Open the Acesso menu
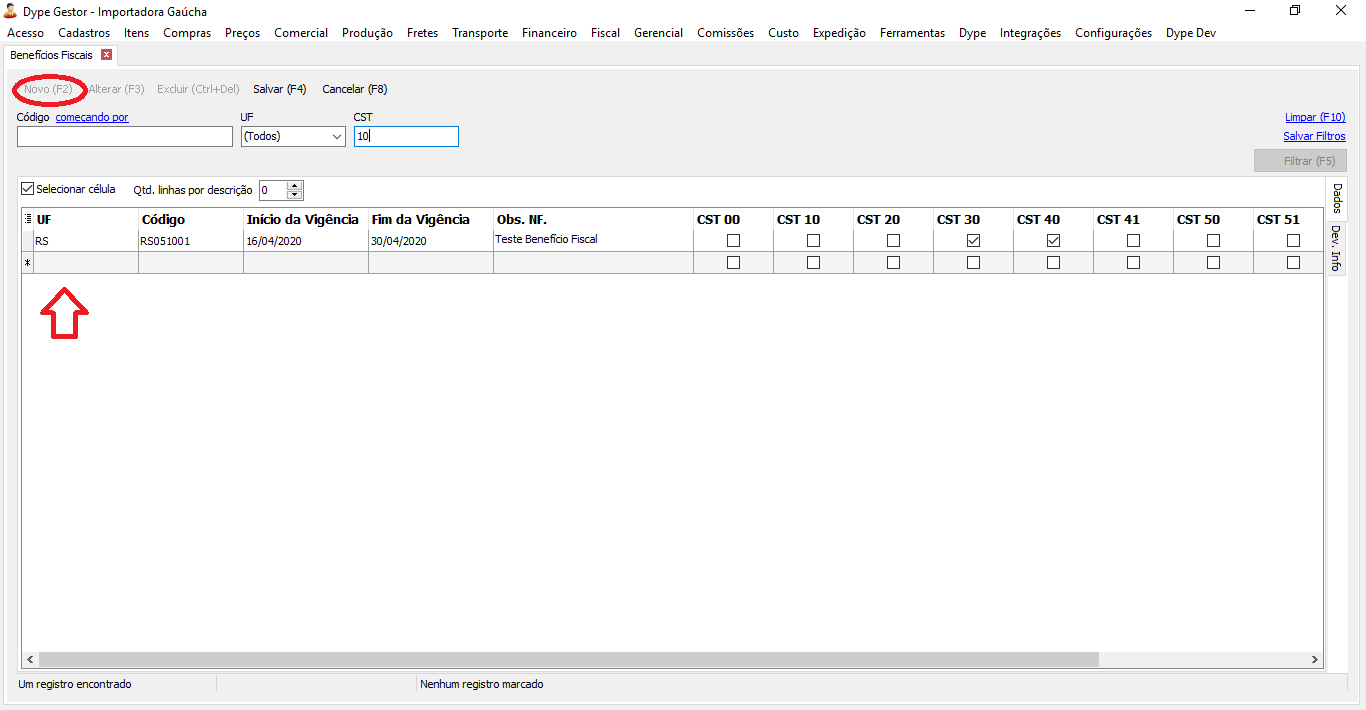Image resolution: width=1366 pixels, height=710 pixels. point(25,33)
